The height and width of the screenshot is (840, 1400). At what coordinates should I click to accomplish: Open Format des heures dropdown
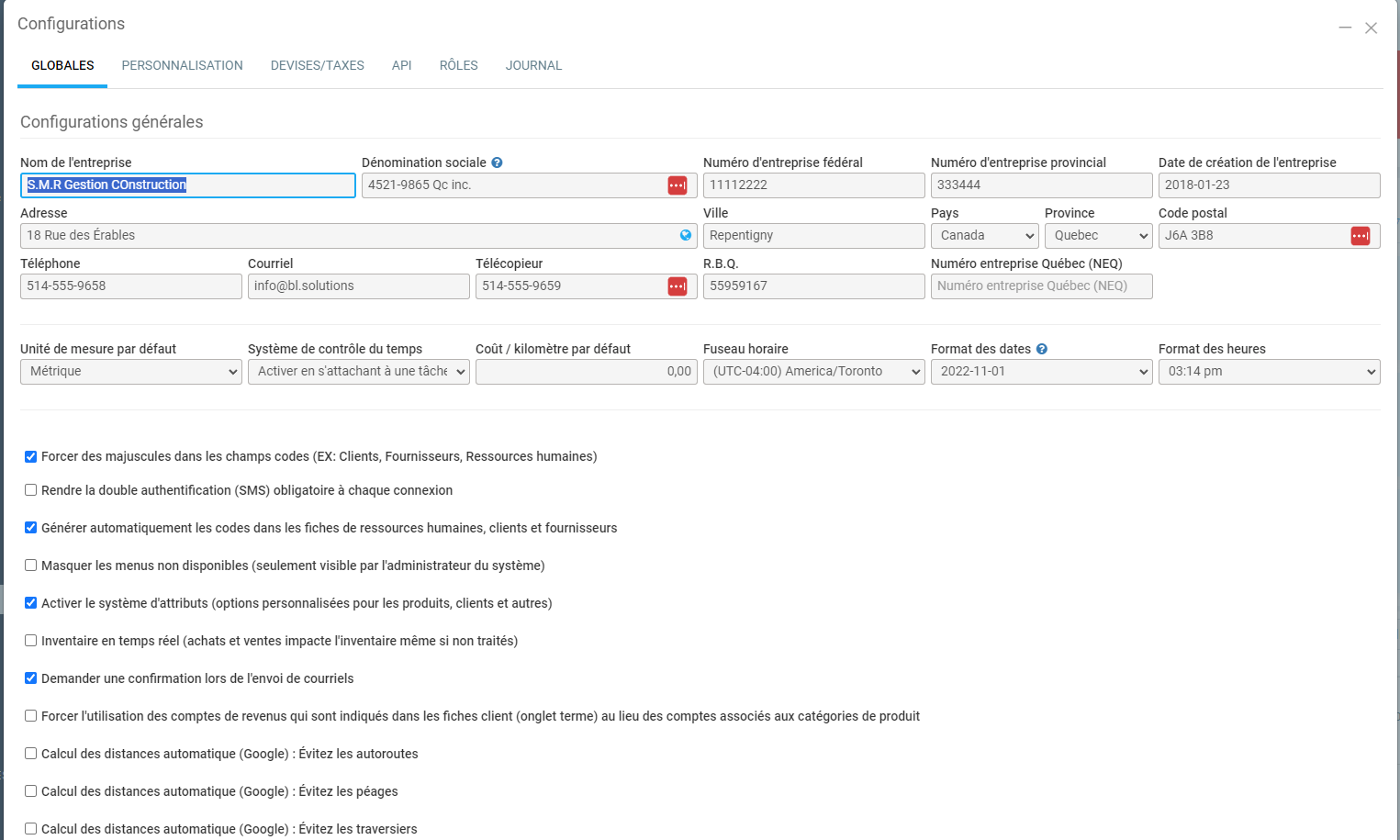[1269, 372]
